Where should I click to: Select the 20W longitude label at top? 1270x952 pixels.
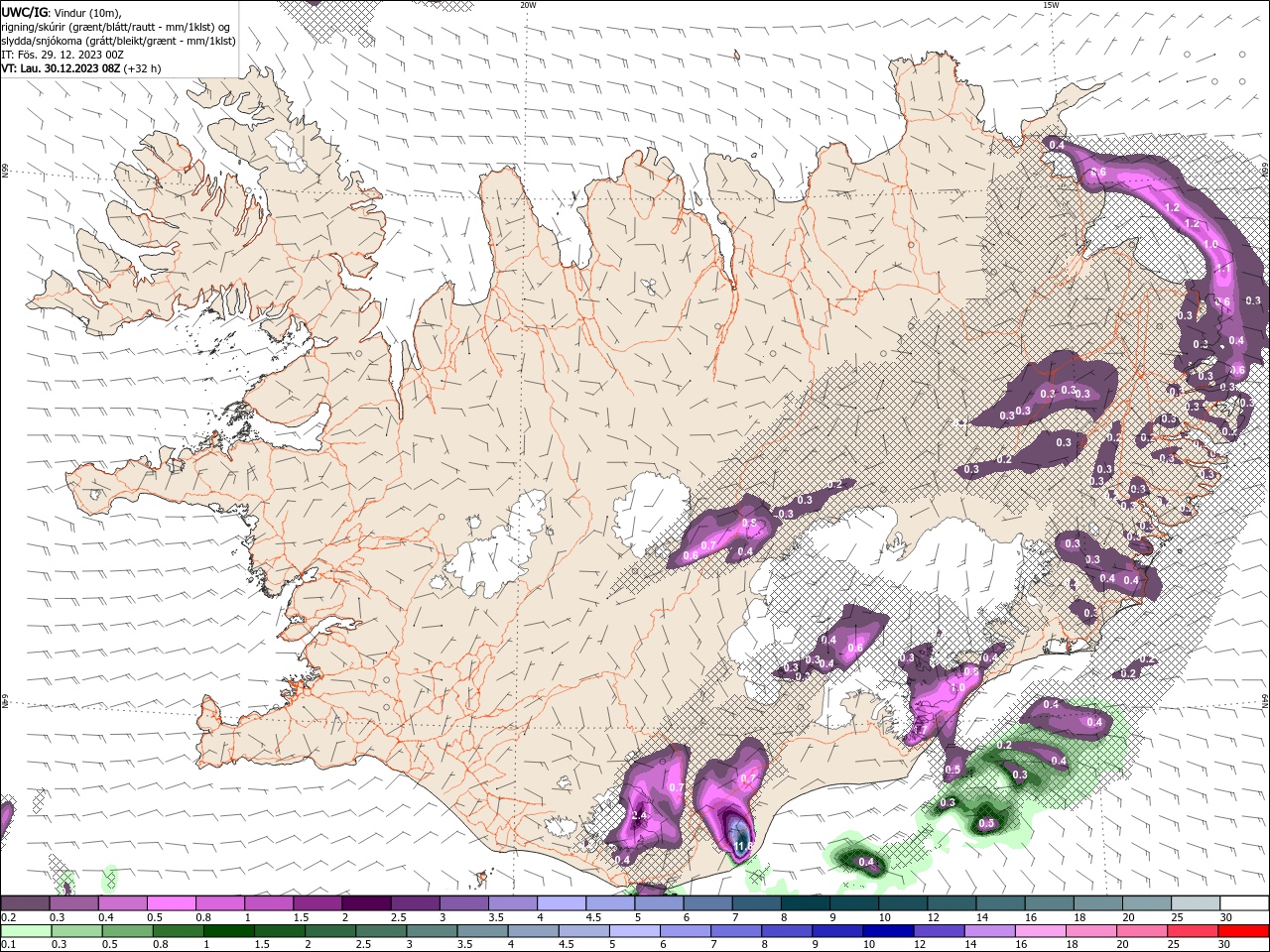[x=528, y=5]
